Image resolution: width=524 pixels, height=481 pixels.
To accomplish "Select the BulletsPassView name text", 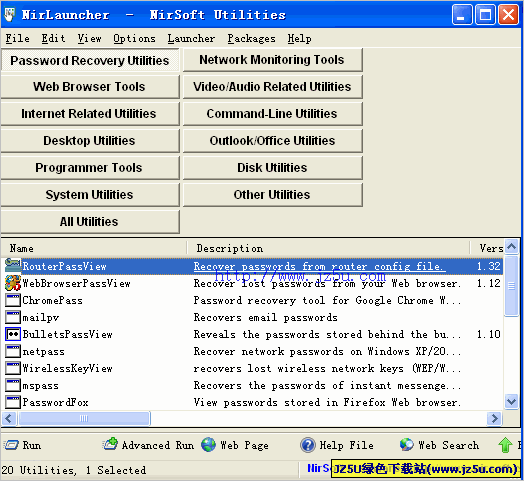I will [x=68, y=334].
